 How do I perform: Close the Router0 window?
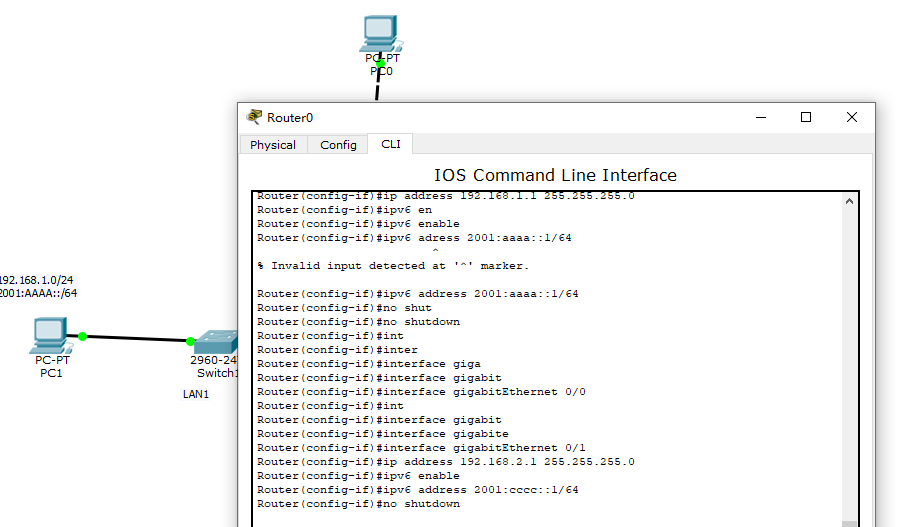tap(852, 117)
